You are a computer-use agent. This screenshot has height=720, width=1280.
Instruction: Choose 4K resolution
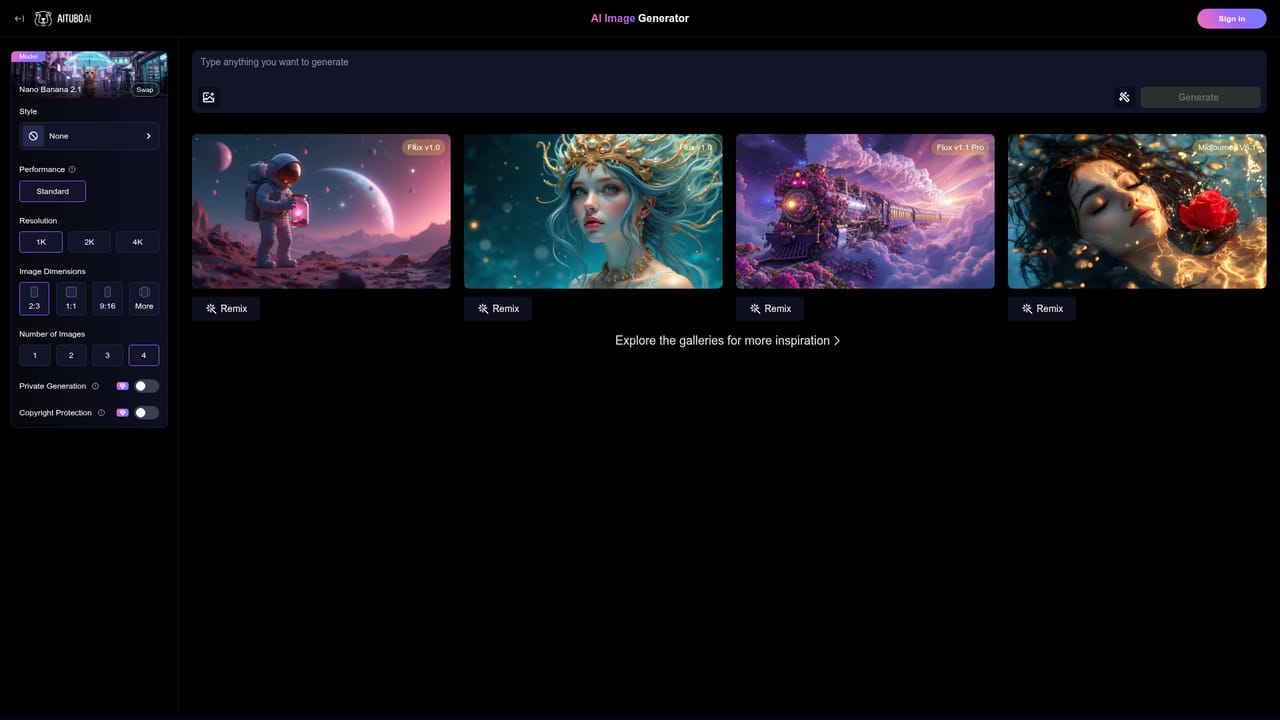137,242
